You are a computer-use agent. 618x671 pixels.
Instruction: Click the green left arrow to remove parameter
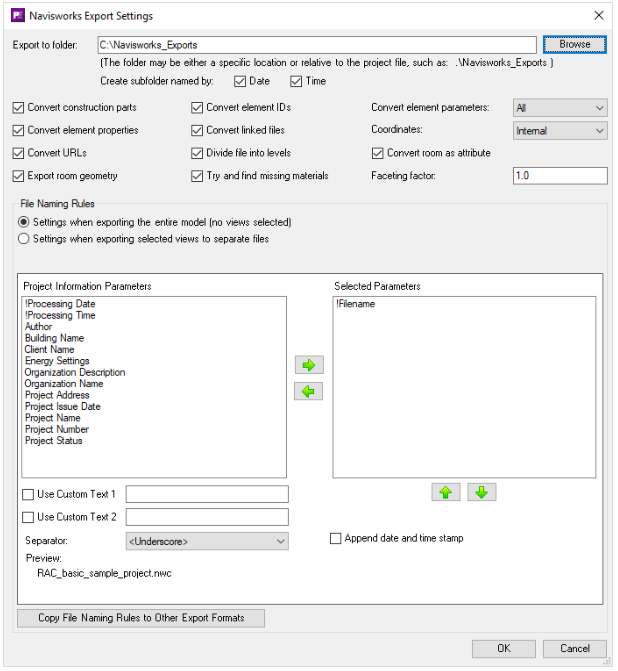point(309,391)
